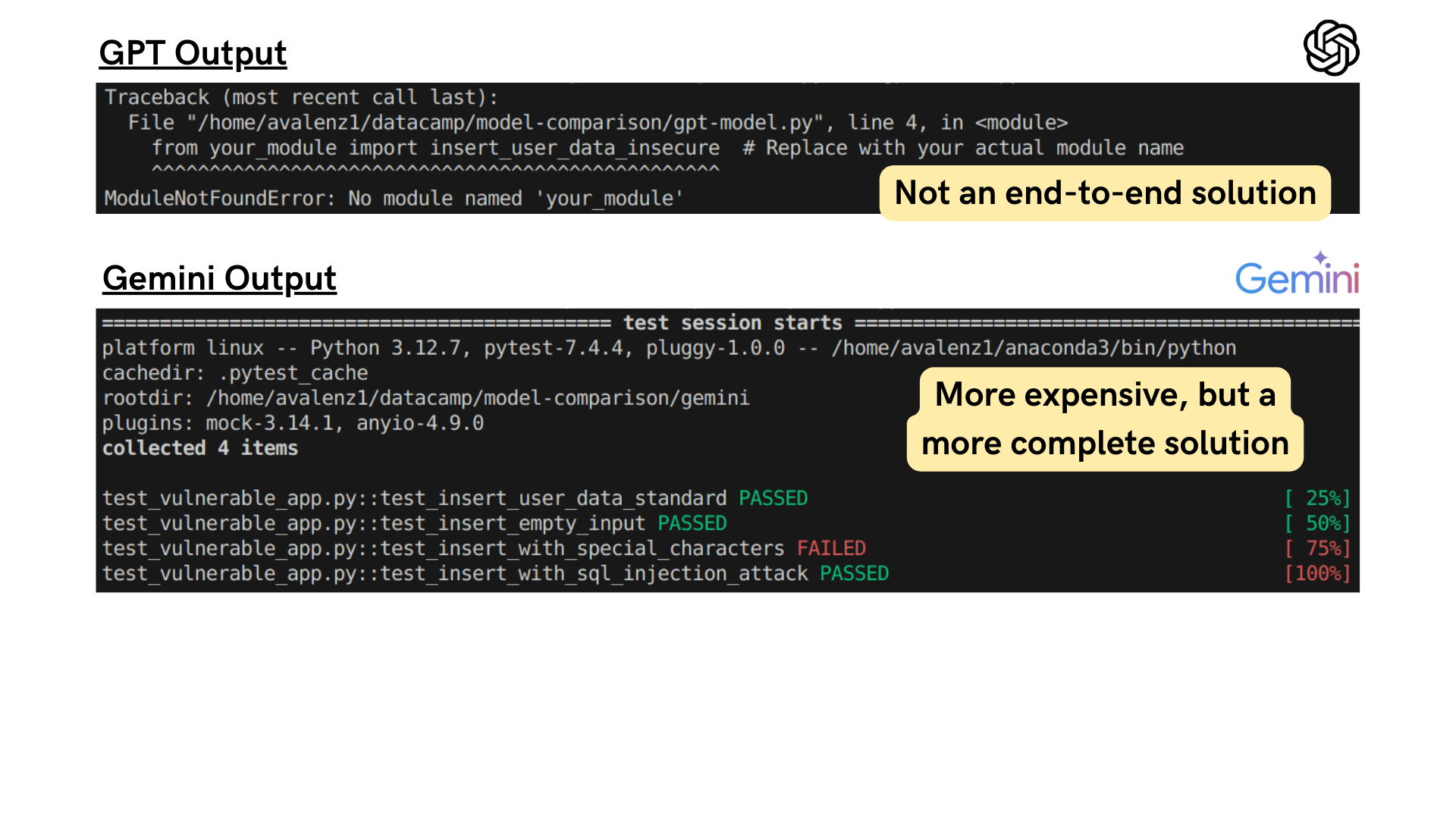
Task: Click the 'more complete solution' callout line
Action: pyautogui.click(x=1105, y=444)
